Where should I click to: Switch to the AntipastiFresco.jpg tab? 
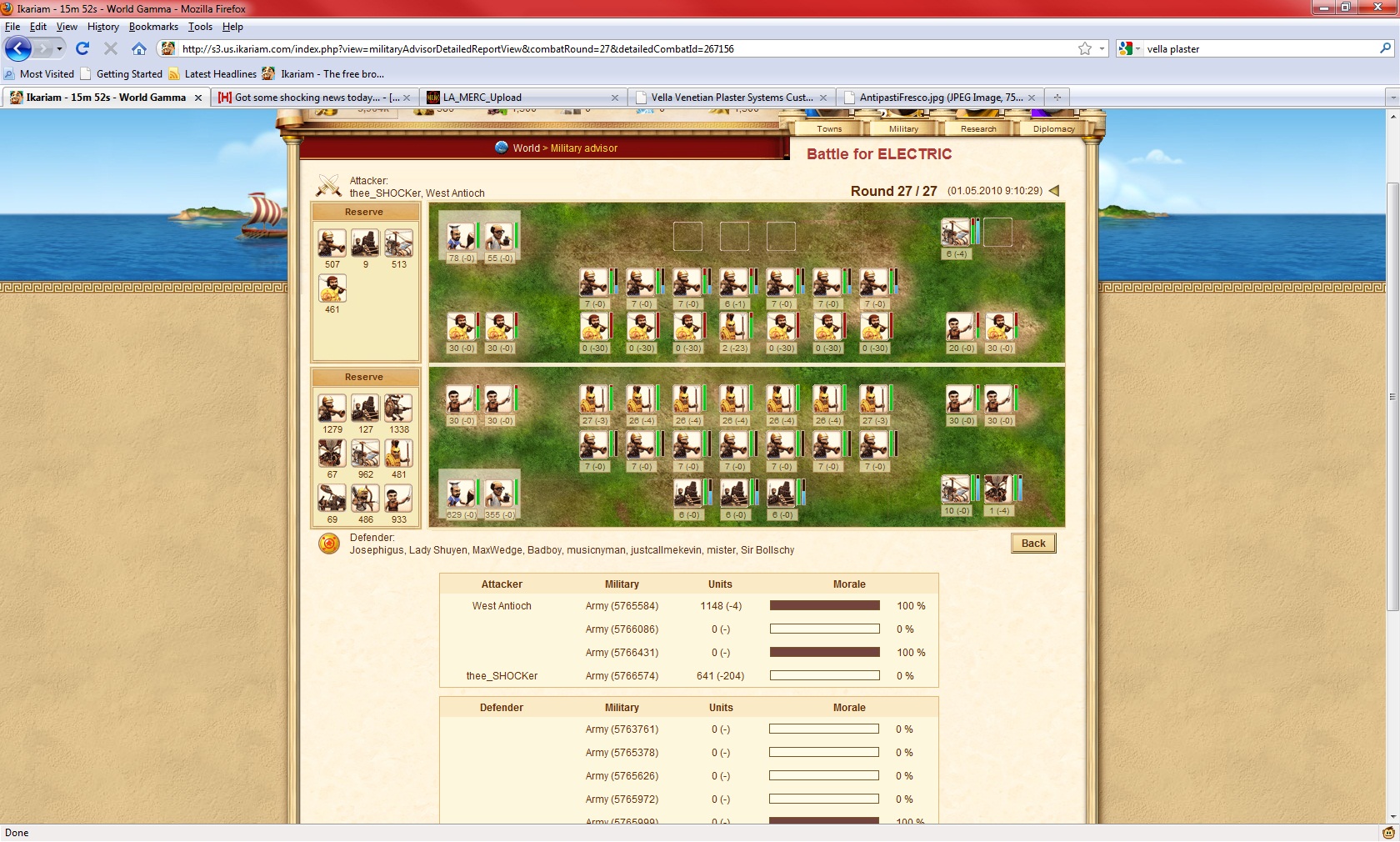click(940, 98)
